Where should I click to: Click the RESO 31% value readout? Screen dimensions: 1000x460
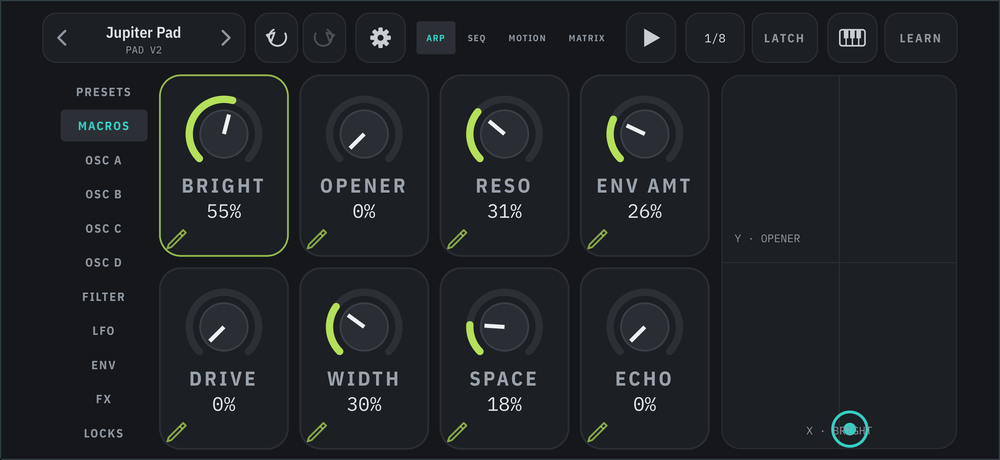tap(504, 211)
